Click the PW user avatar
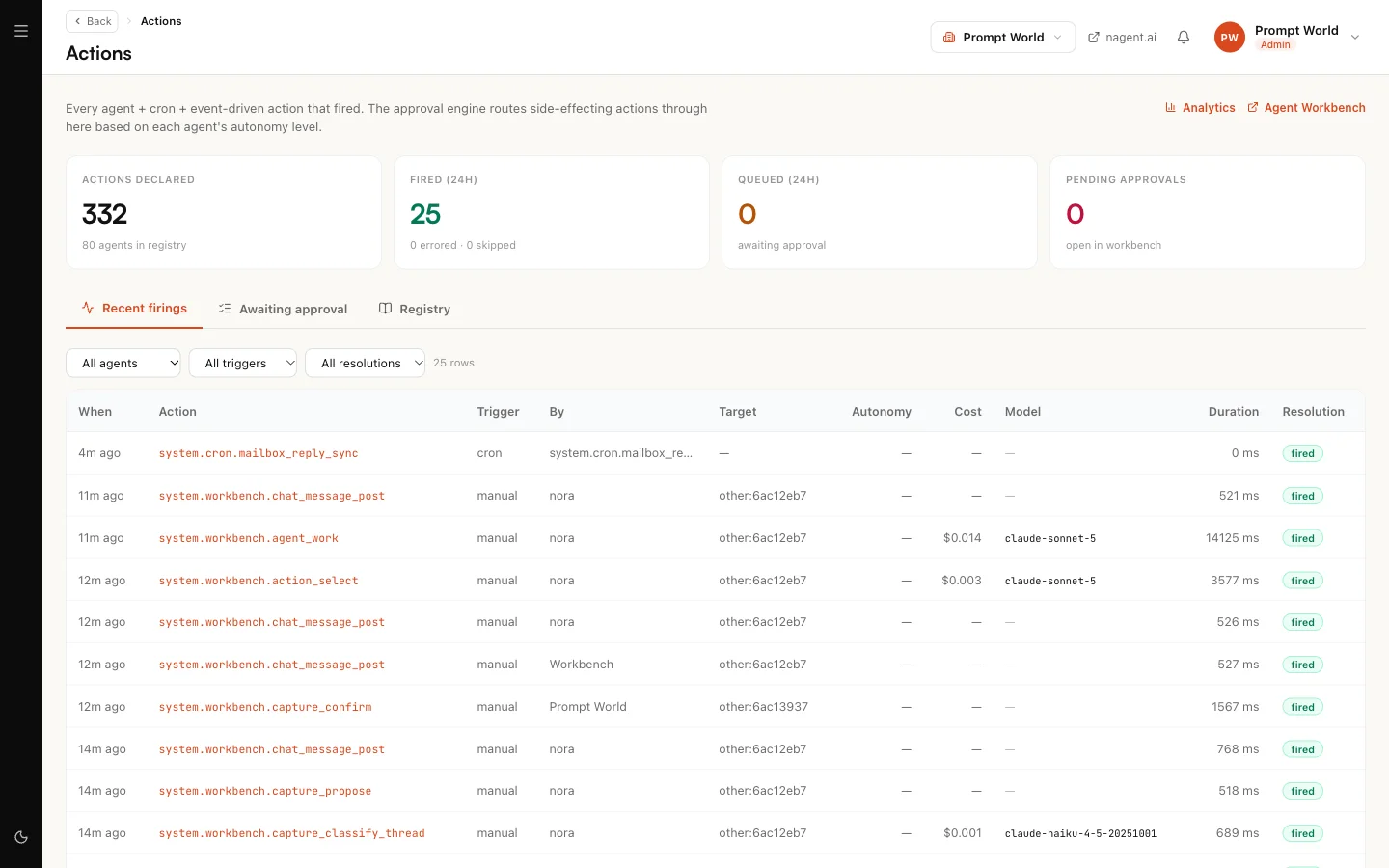 click(x=1229, y=38)
